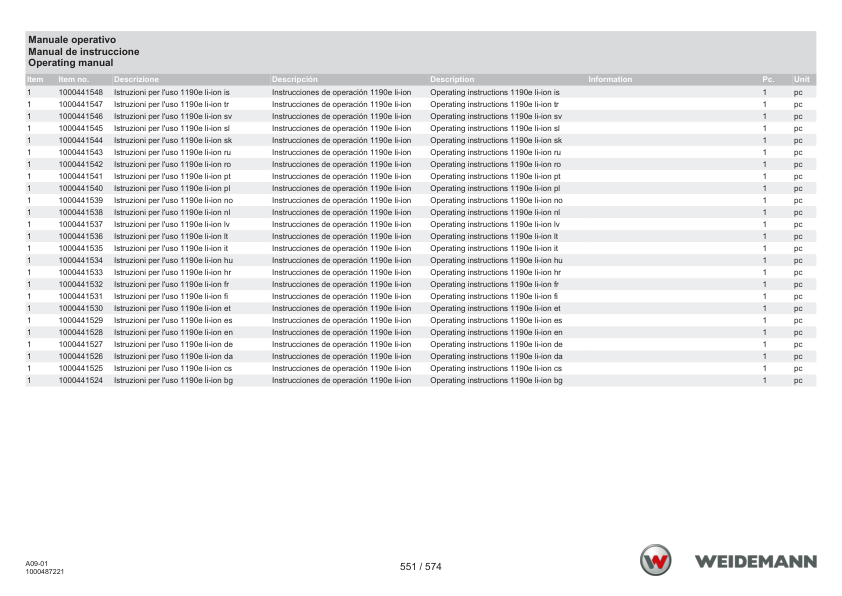Select item number 1000441547
The width and height of the screenshot is (842, 596).
[81, 104]
